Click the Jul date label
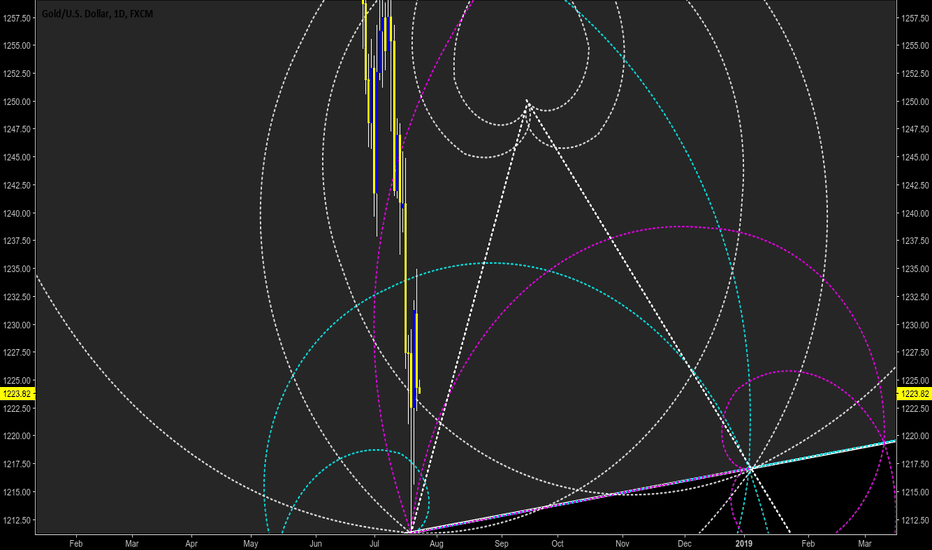The image size is (932, 550). point(374,543)
